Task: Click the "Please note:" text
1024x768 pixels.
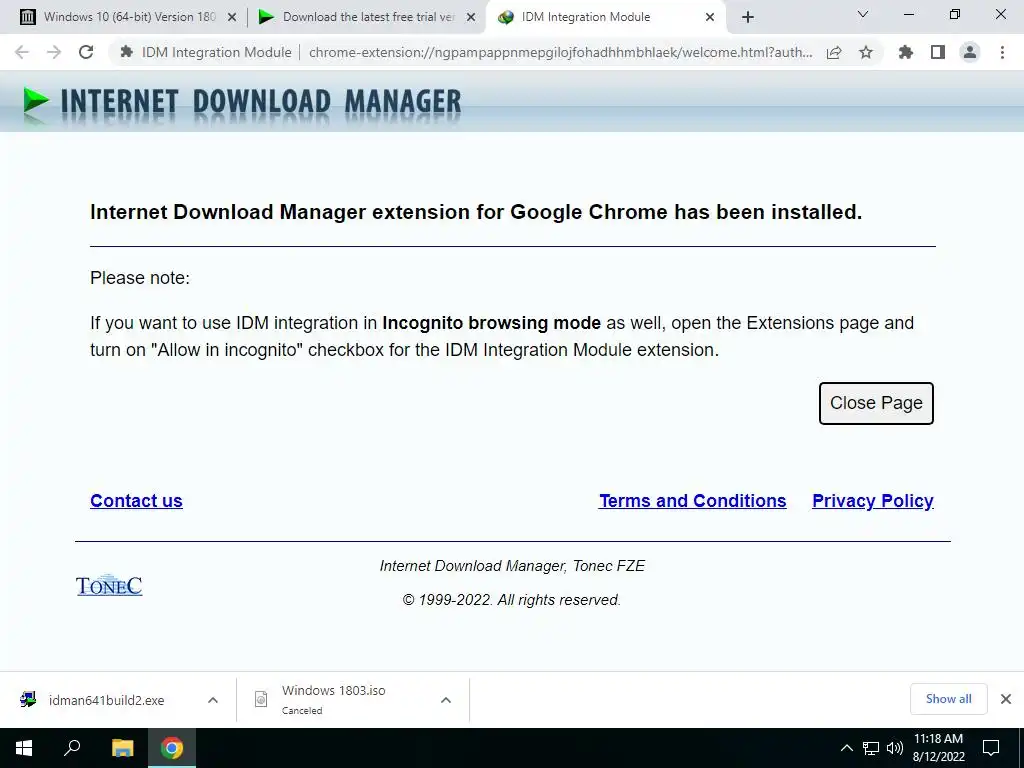Action: [140, 278]
